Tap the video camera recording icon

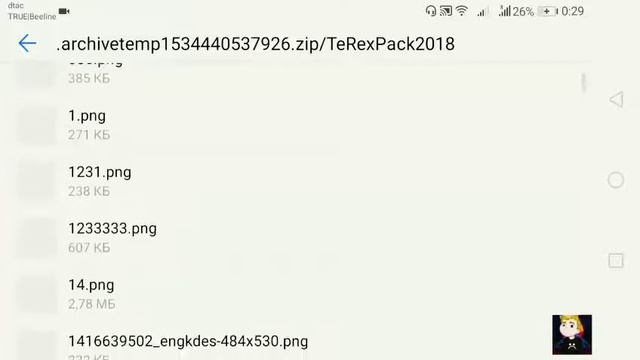coord(64,11)
